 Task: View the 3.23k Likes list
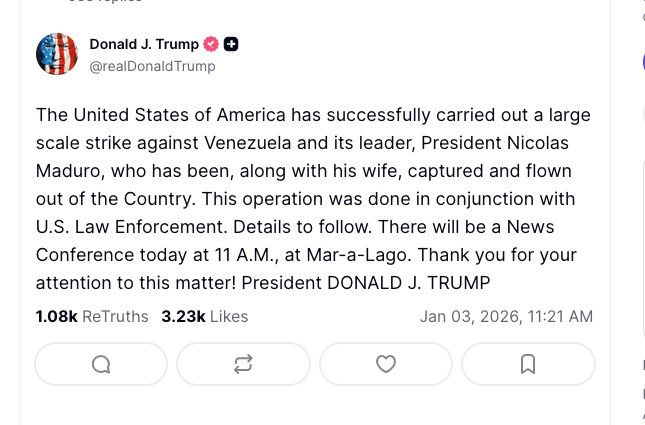[x=204, y=316]
